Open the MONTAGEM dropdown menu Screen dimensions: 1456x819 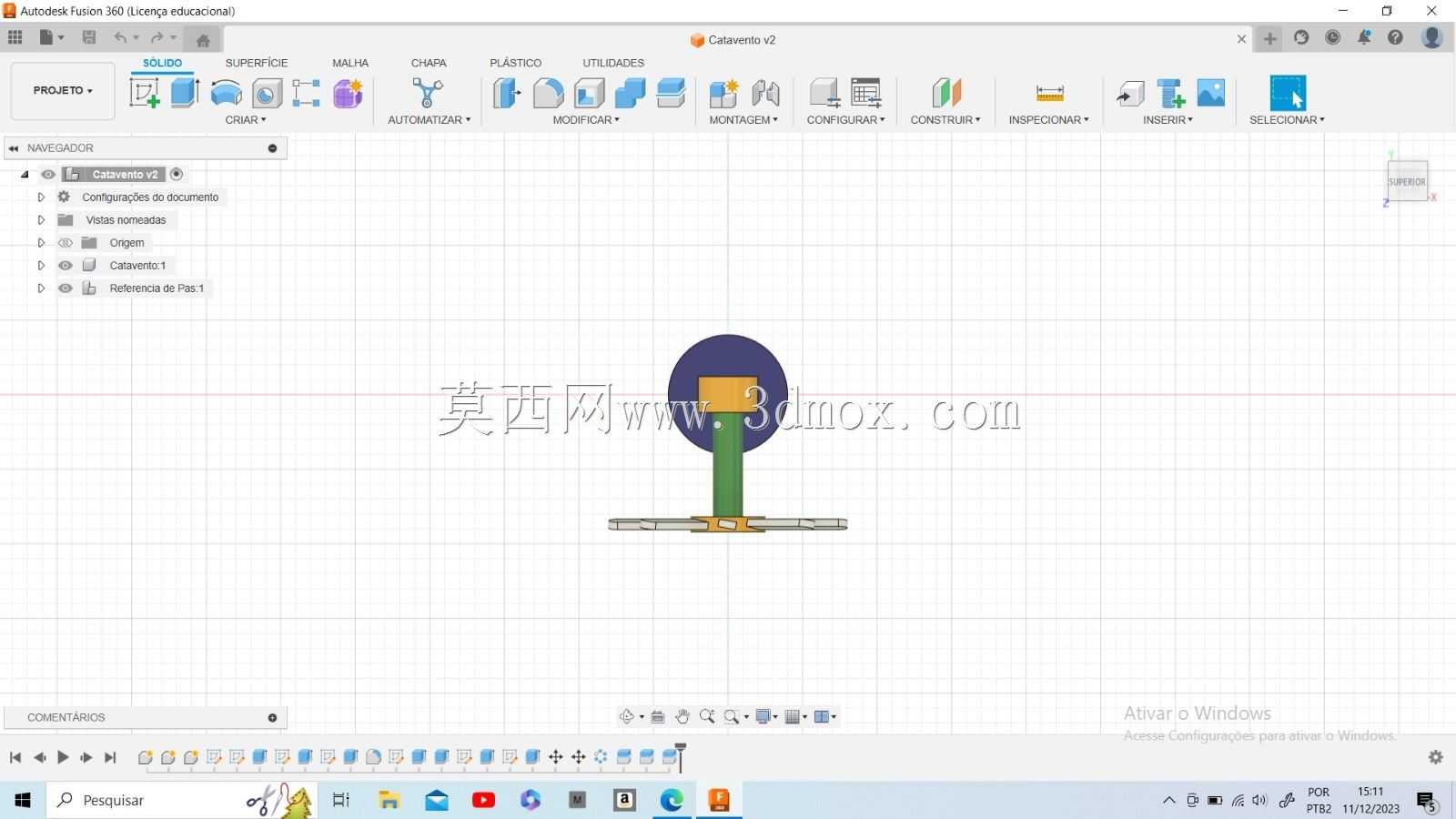click(x=743, y=120)
